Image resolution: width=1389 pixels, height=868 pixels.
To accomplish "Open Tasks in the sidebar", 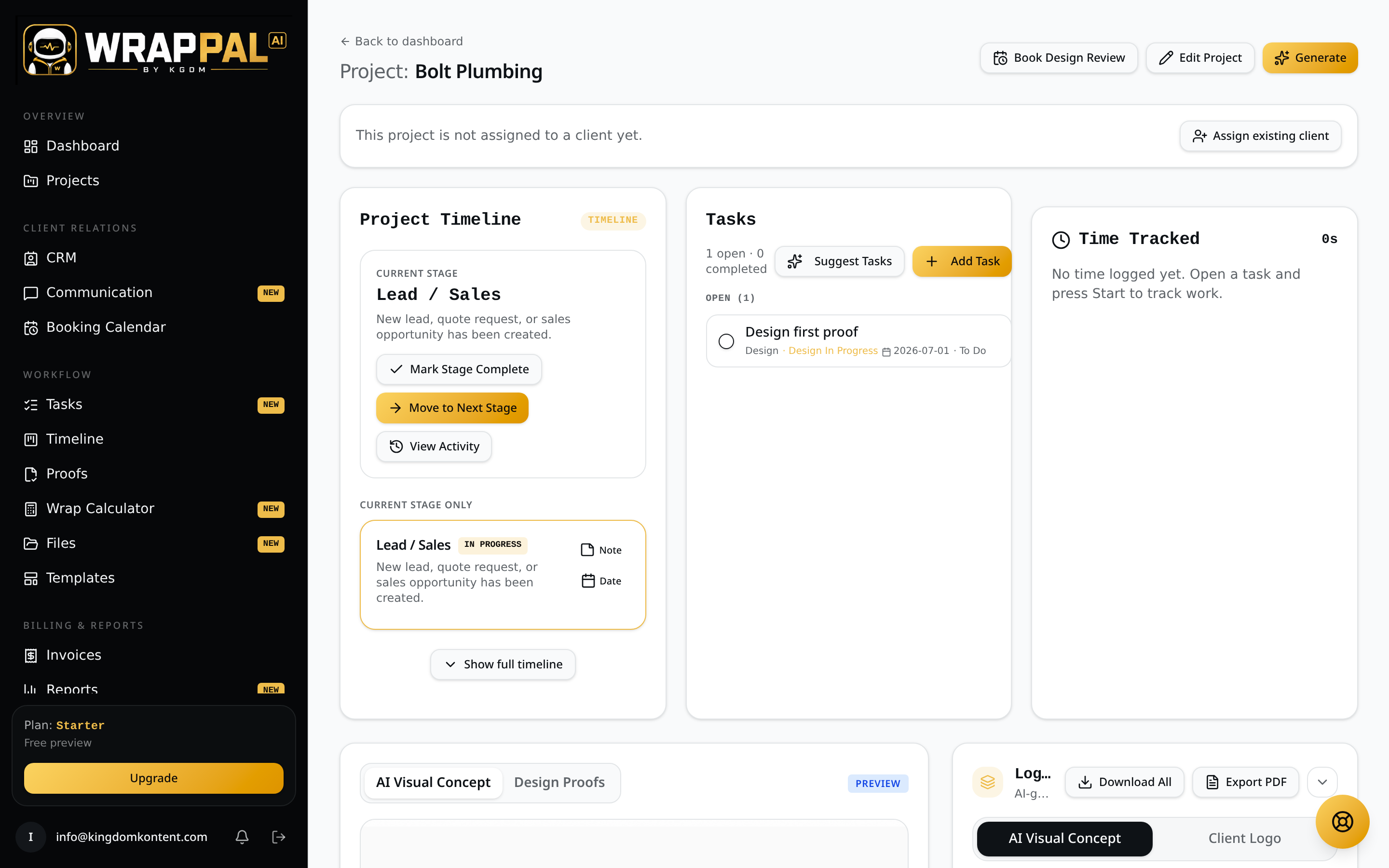I will pyautogui.click(x=154, y=405).
